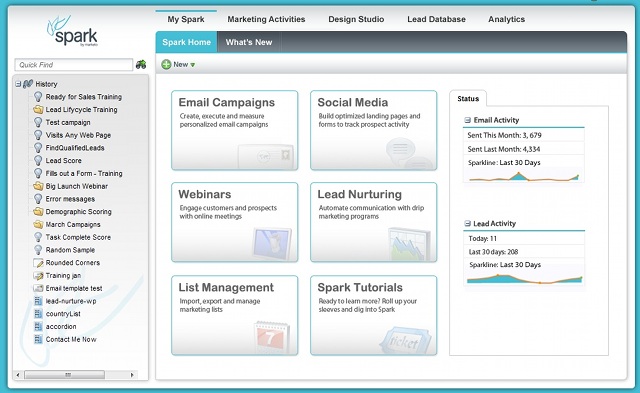This screenshot has height=393, width=640.
Task: Click form icon beside Contact Me Now
Action: pos(38,339)
